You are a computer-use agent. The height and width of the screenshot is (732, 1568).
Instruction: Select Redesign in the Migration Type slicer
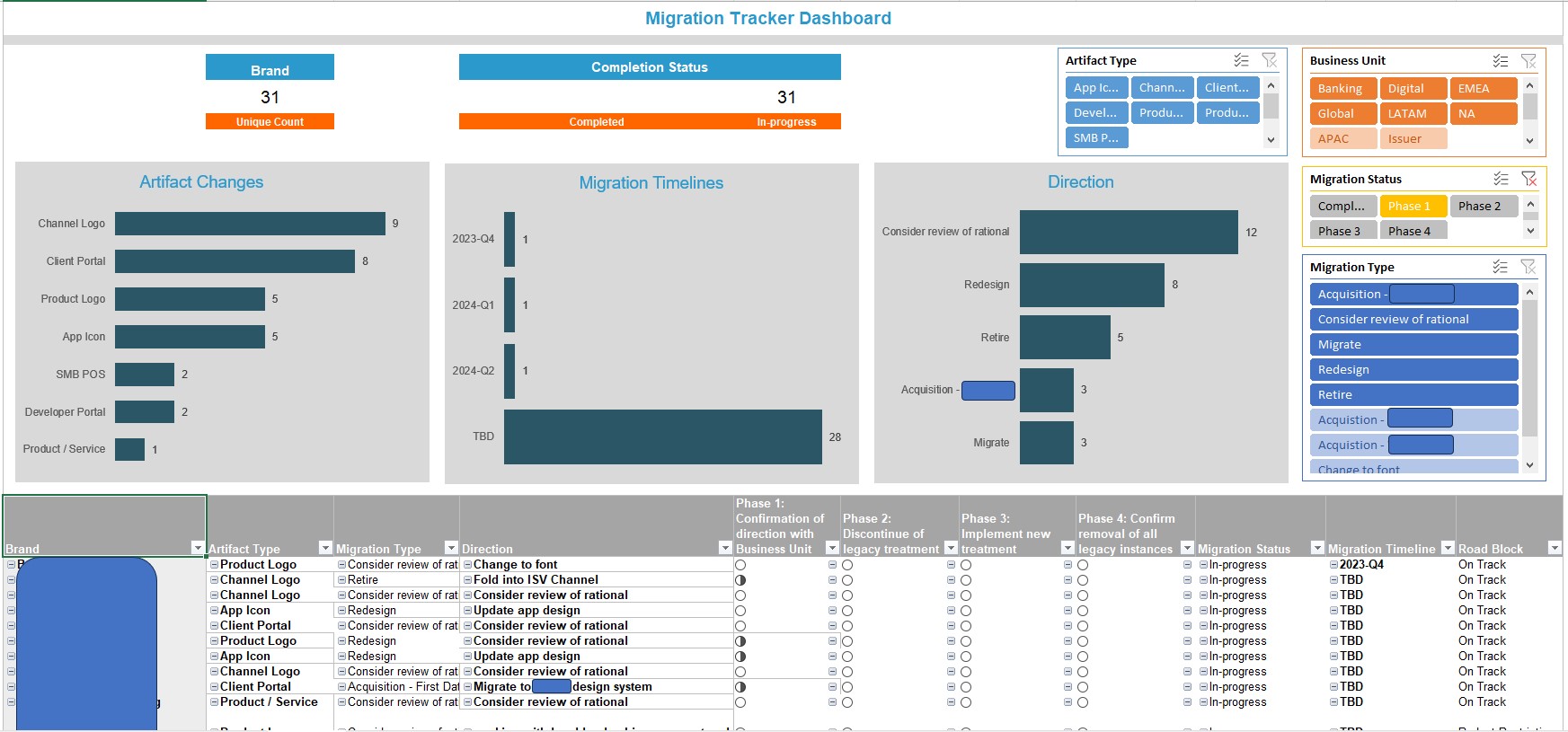coord(1413,369)
